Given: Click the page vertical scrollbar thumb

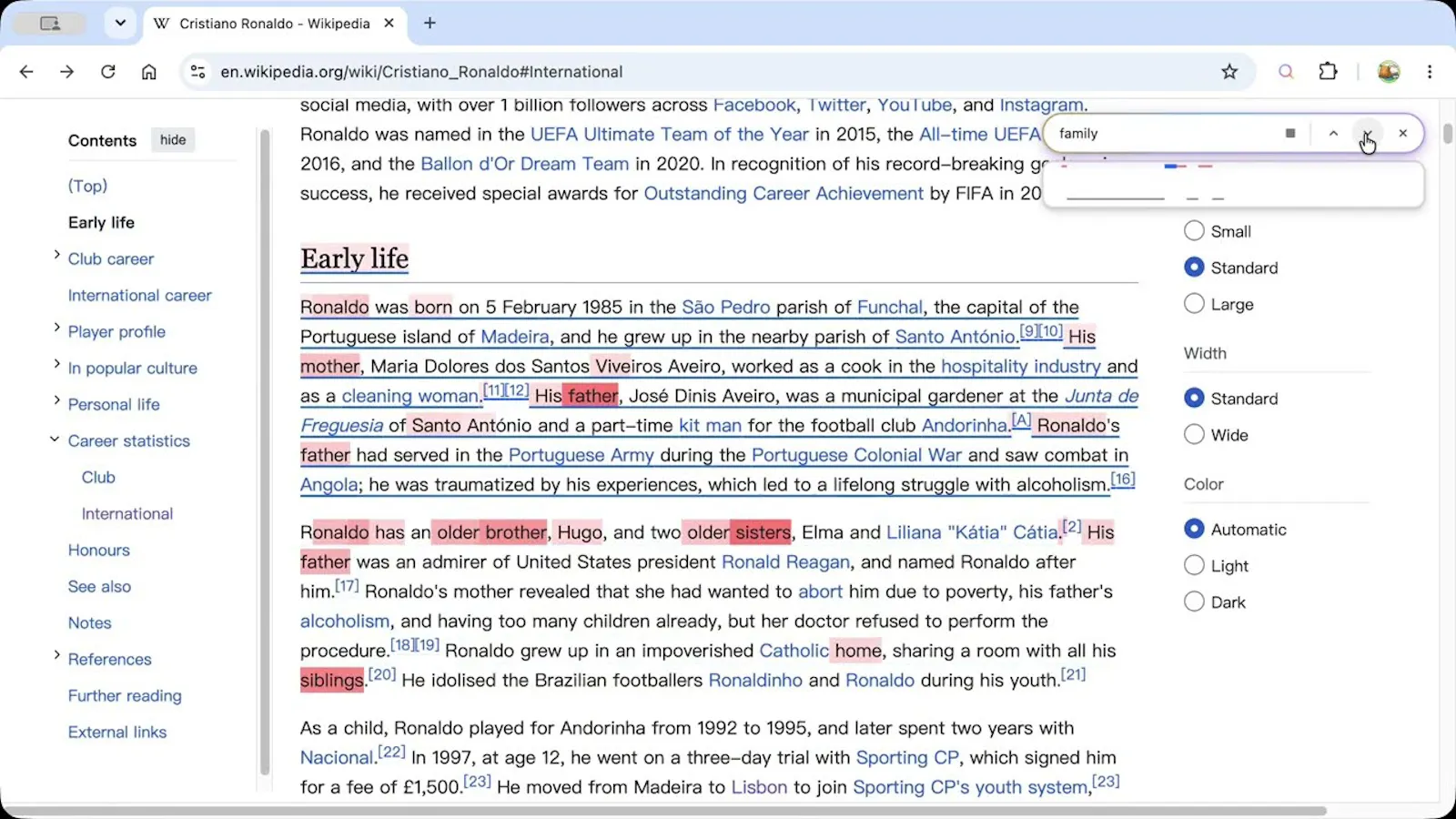Looking at the screenshot, I should pyautogui.click(x=1447, y=135).
